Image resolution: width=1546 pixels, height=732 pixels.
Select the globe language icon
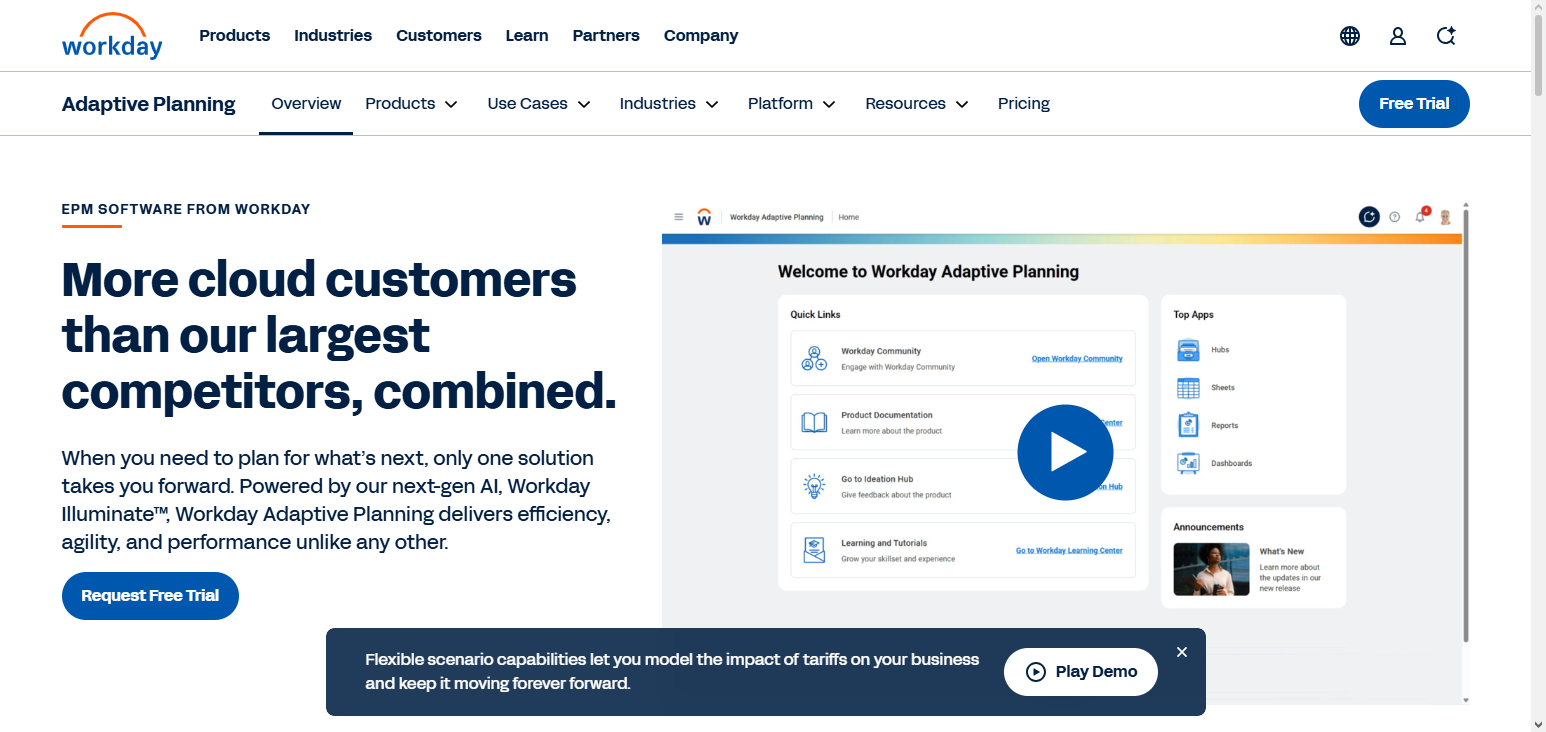click(1349, 35)
